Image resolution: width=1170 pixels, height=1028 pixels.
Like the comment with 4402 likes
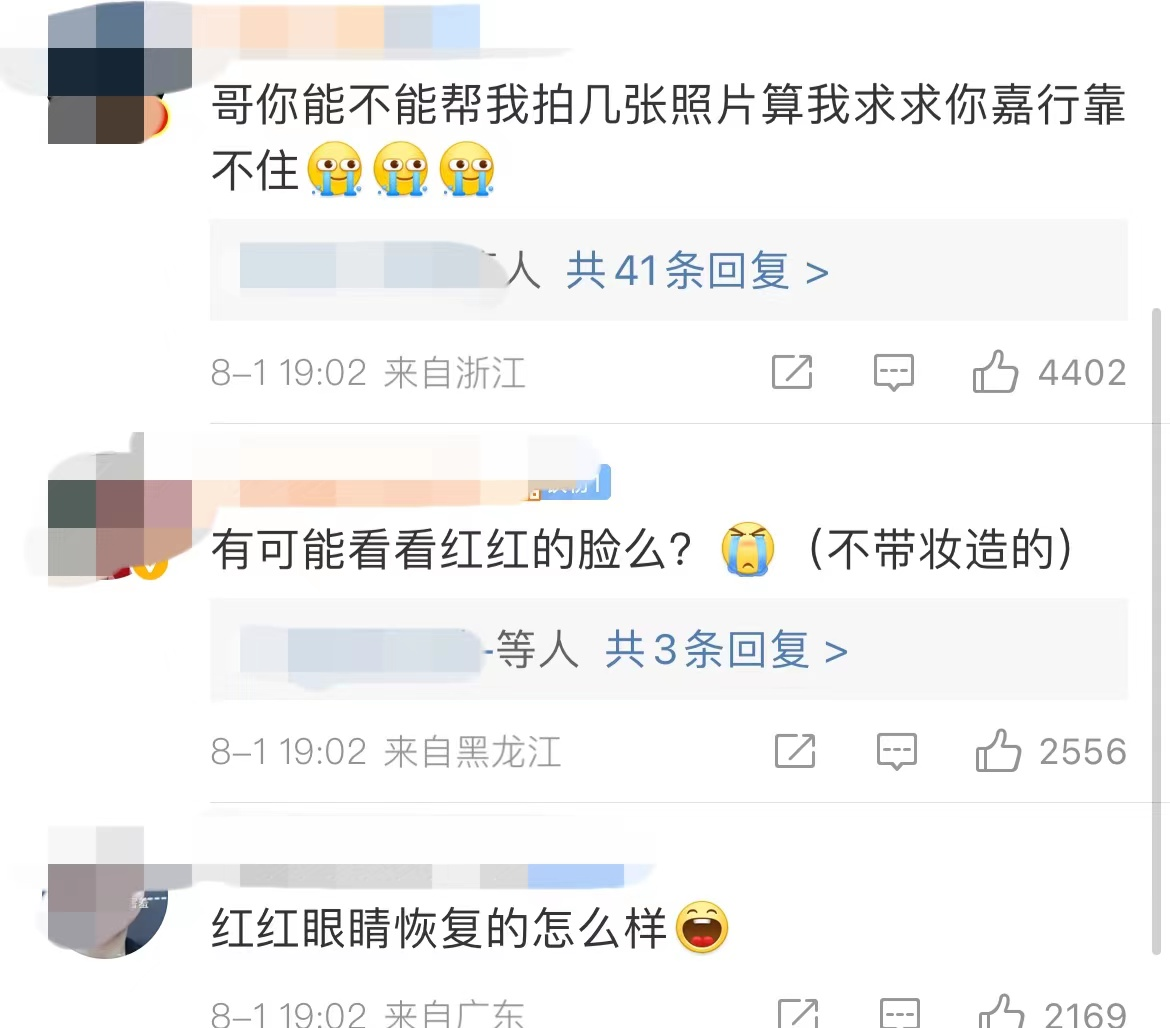click(995, 372)
